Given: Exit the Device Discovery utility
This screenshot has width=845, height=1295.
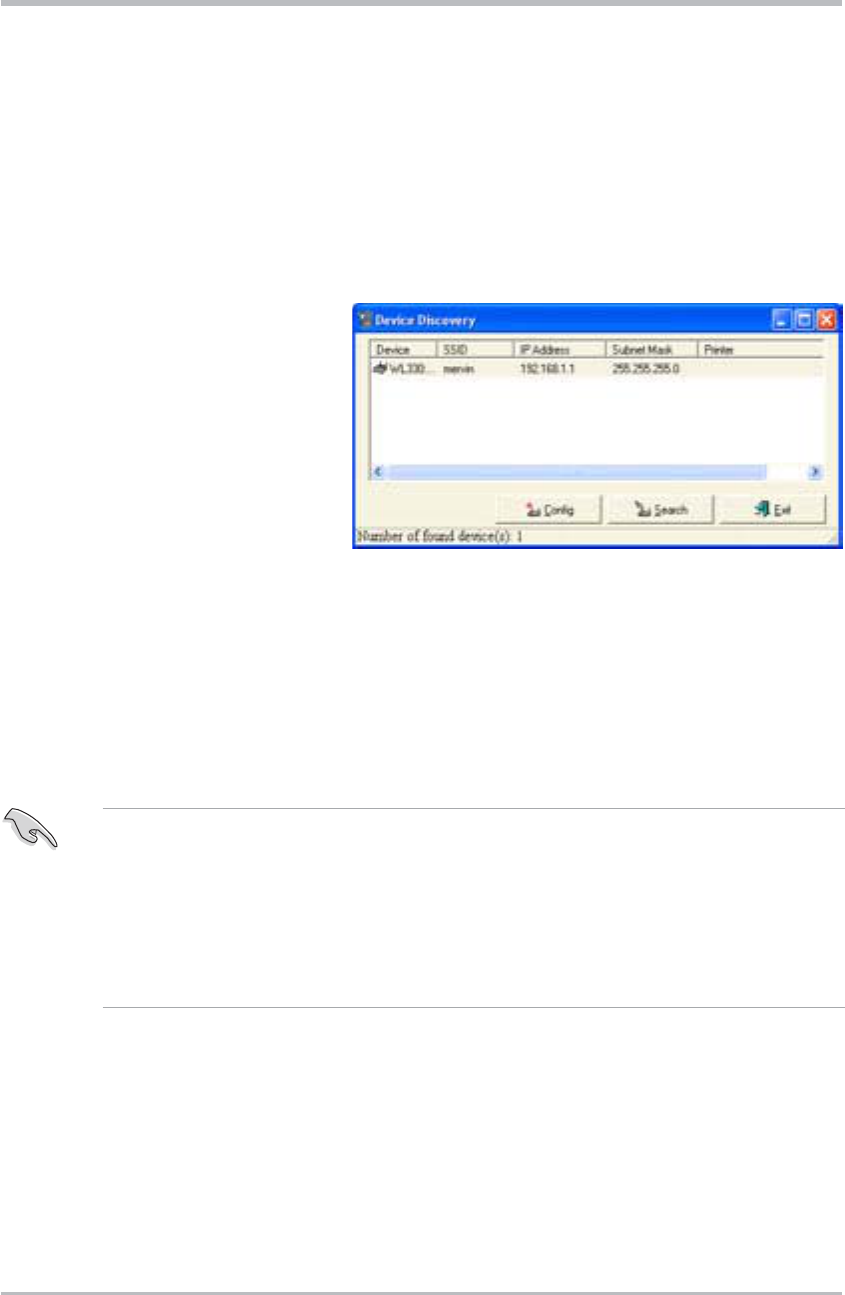Looking at the screenshot, I should click(x=773, y=509).
